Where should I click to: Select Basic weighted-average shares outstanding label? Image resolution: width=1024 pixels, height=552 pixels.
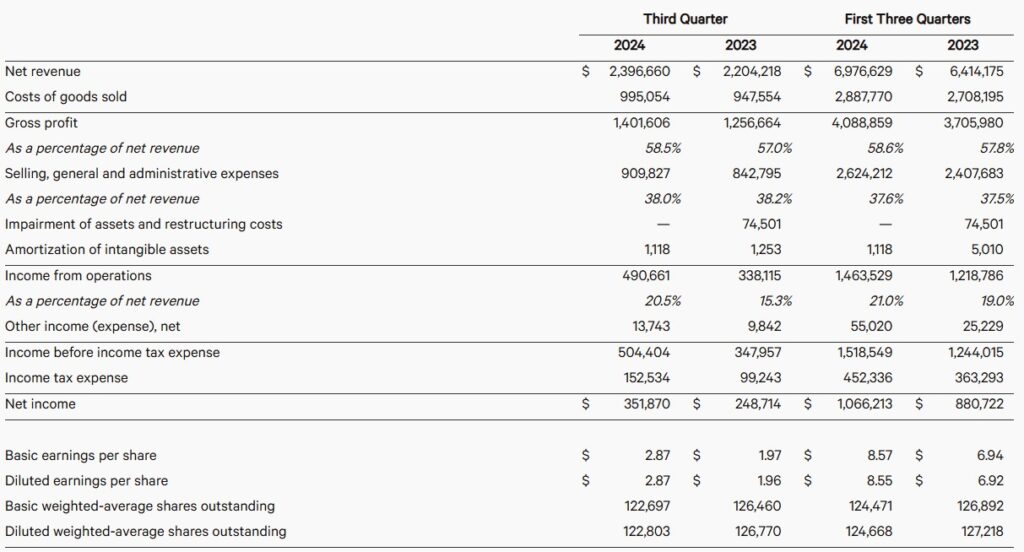140,506
